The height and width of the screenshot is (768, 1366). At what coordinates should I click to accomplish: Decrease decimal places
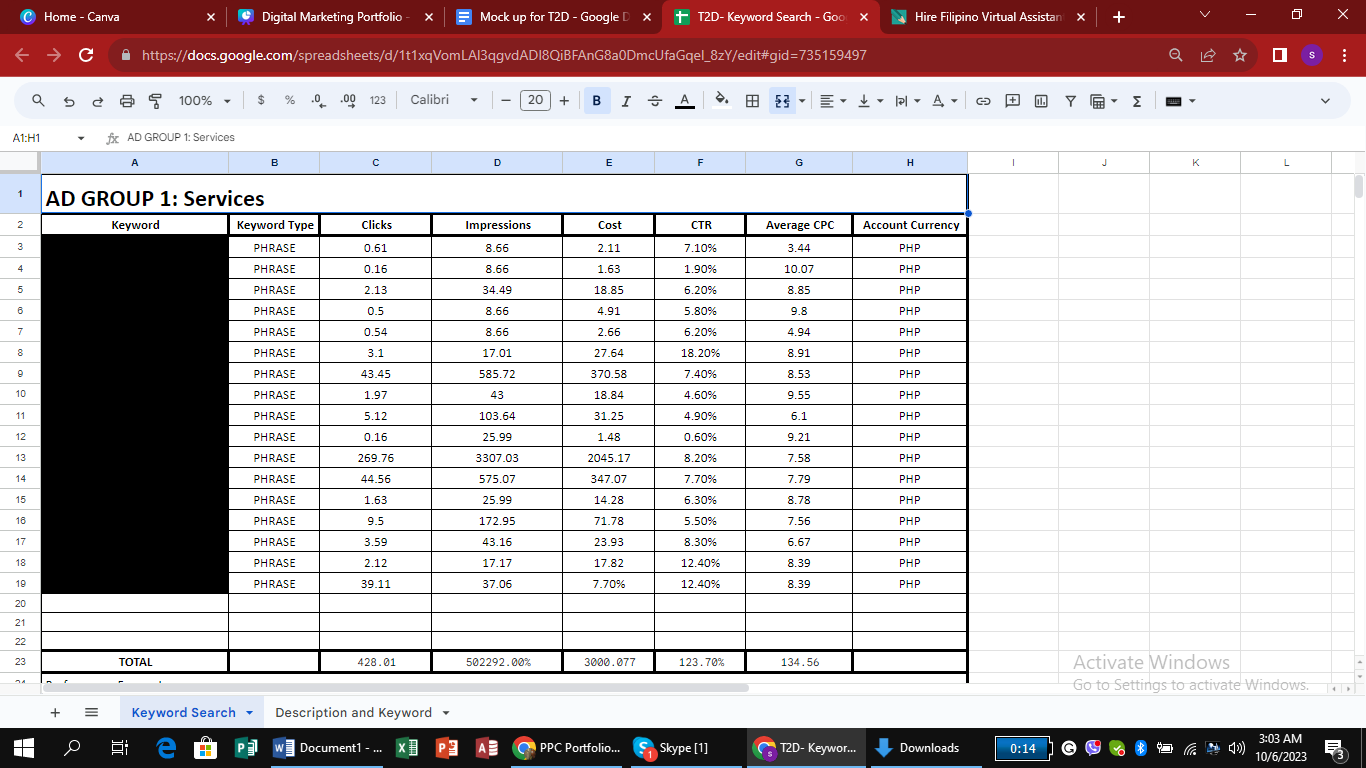click(x=318, y=101)
